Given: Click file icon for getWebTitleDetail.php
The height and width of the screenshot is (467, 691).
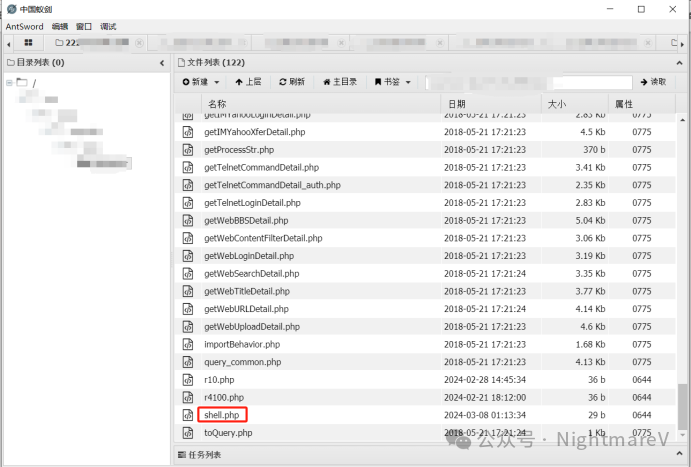Looking at the screenshot, I should tap(188, 291).
